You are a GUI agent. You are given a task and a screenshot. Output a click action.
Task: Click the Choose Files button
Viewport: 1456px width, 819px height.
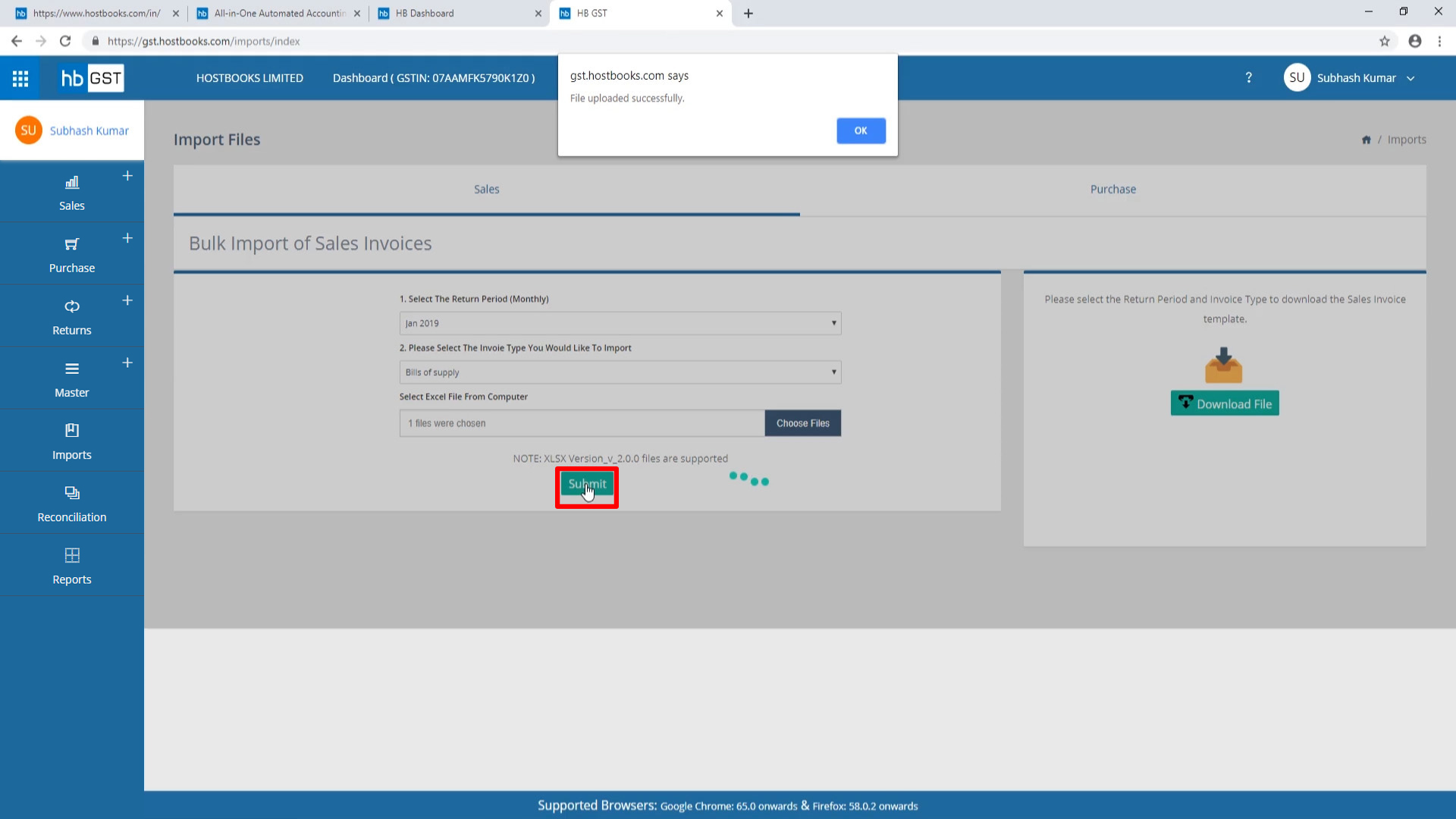802,423
